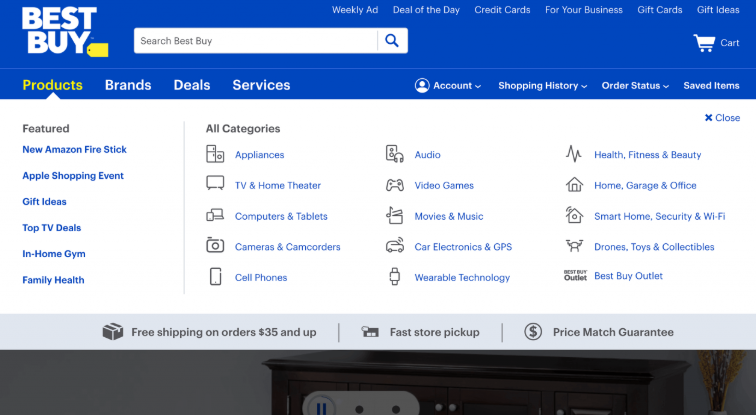Viewport: 756px width, 415px height.
Task: Open the Weekly Ad link
Action: [x=355, y=10]
